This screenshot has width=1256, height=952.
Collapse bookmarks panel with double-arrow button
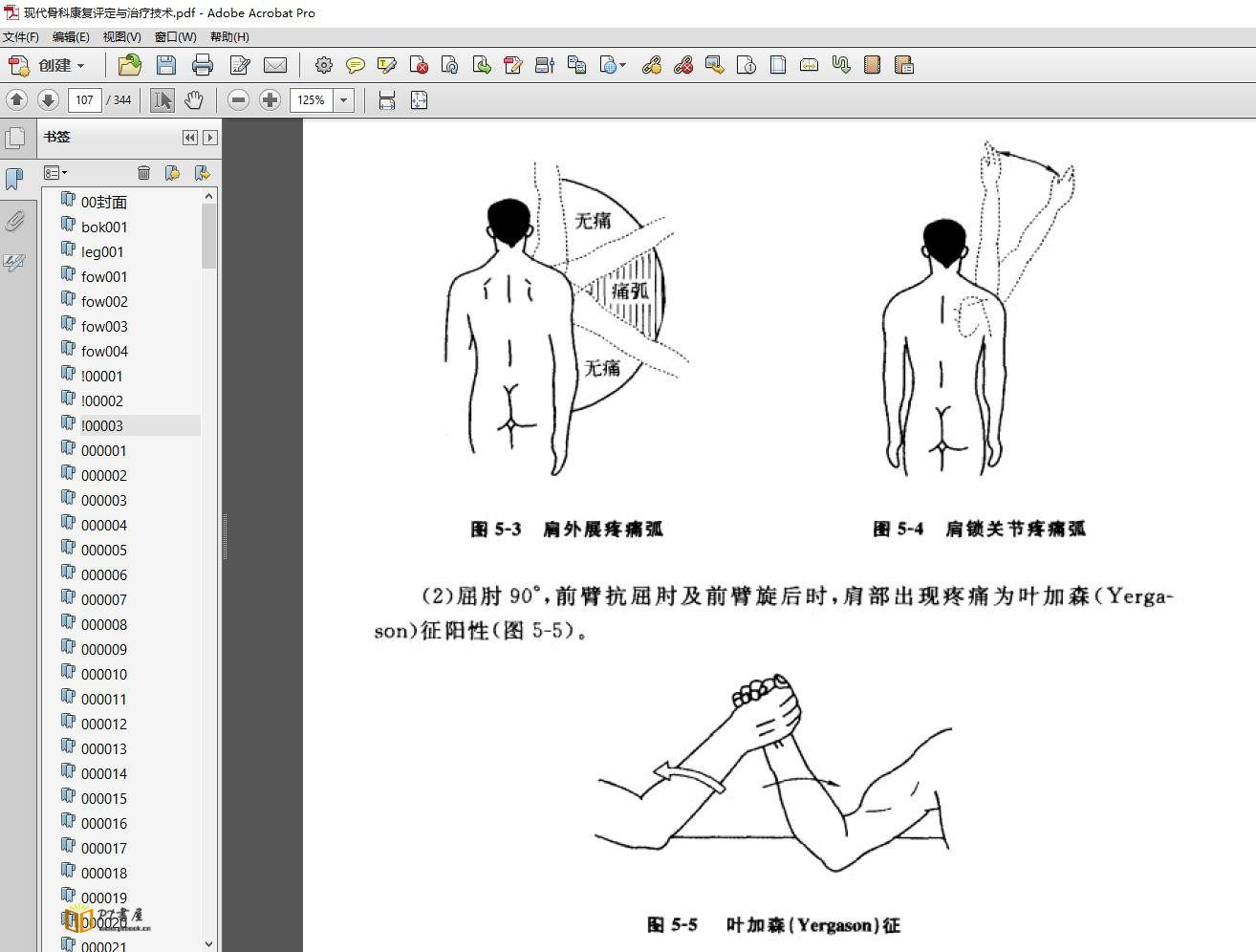pyautogui.click(x=190, y=138)
